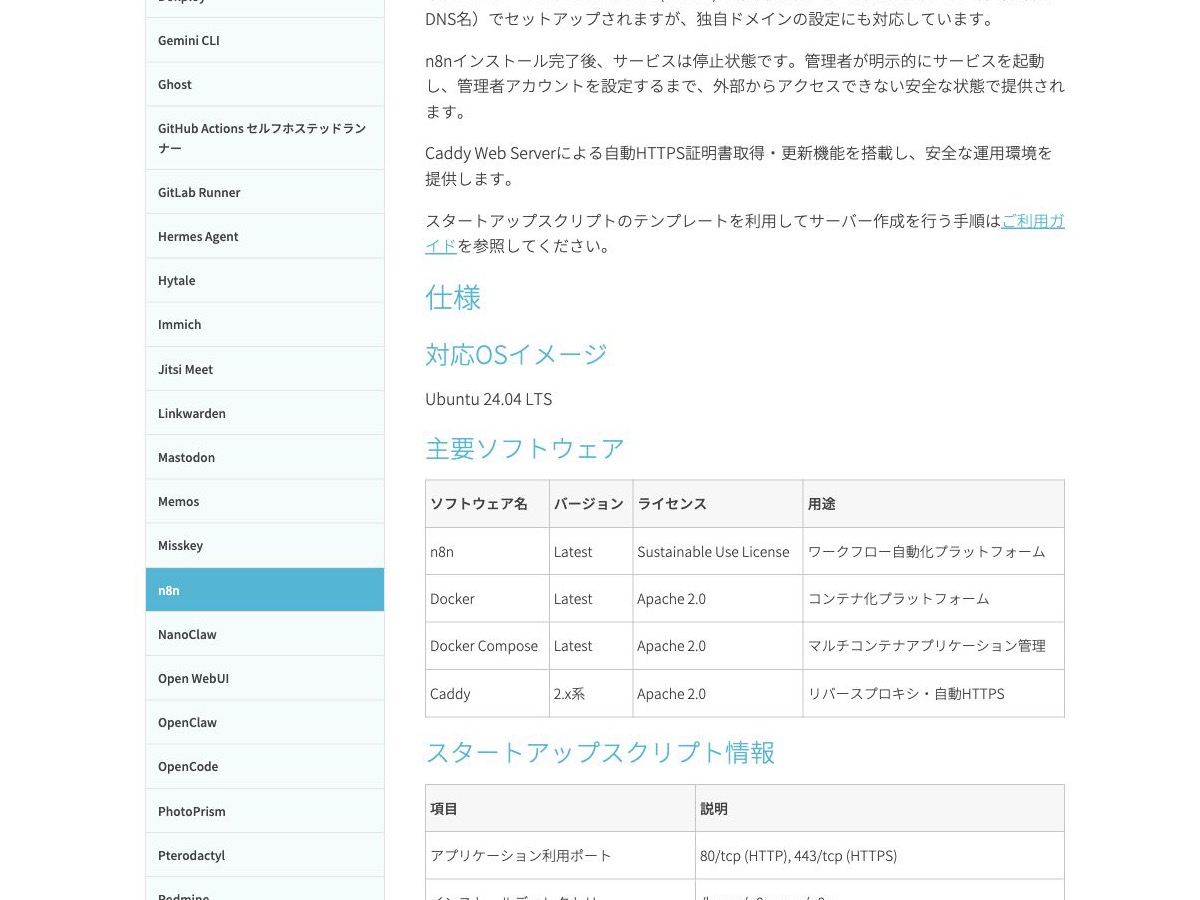Click the Docker name cell
Viewport: 1200px width, 900px height.
point(487,598)
